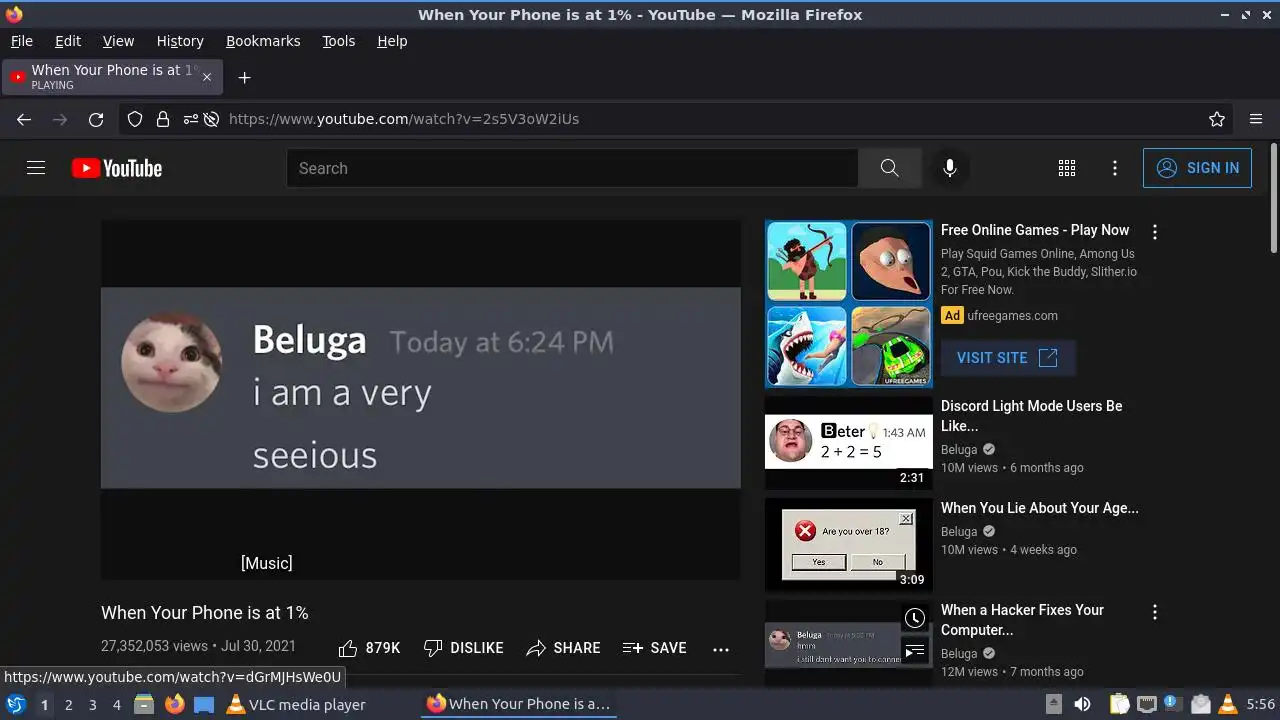The width and height of the screenshot is (1280, 720).
Task: Switch to VLC media player window
Action: 296,704
